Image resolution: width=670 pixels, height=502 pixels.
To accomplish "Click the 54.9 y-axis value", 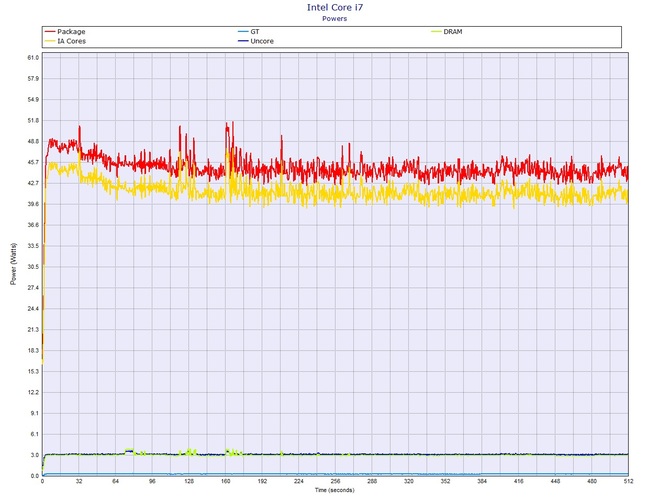I will [33, 100].
